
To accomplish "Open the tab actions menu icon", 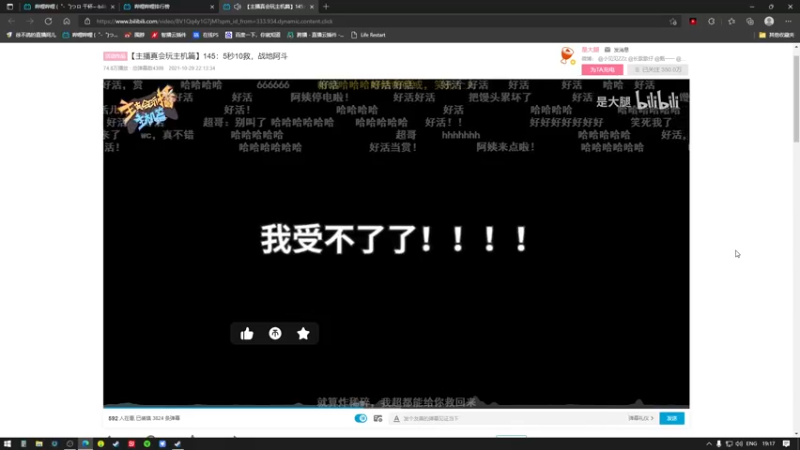I will (10, 7).
